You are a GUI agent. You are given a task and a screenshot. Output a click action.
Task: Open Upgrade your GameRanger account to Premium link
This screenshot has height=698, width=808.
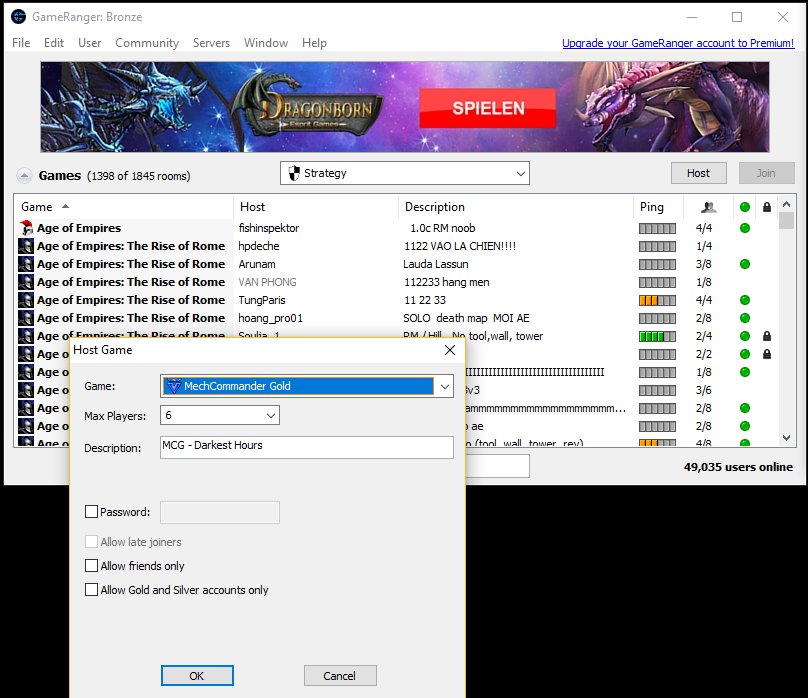pos(678,43)
